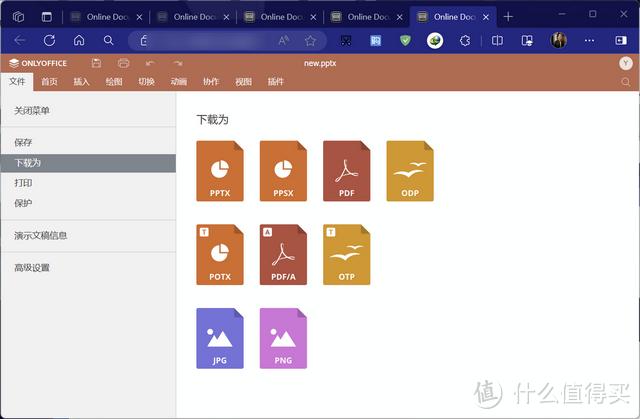Open the ONLYOFFICE search icon
This screenshot has height=419, width=640.
(625, 82)
